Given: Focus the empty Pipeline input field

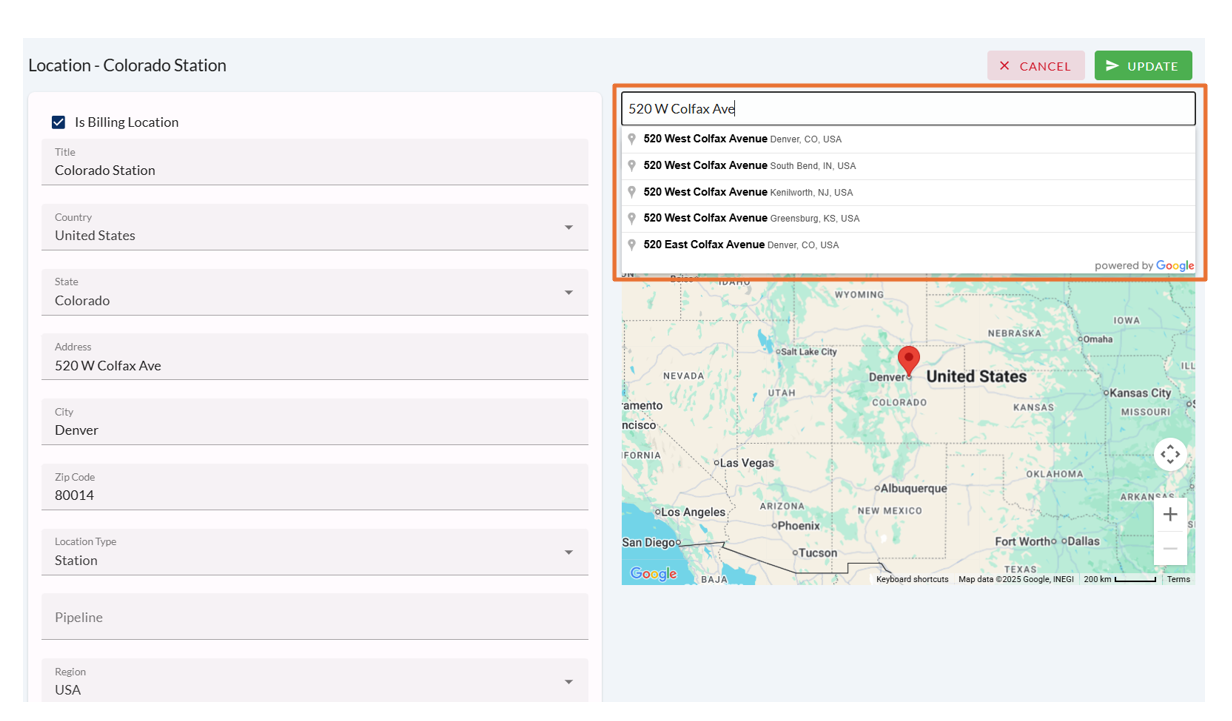Looking at the screenshot, I should 314,617.
